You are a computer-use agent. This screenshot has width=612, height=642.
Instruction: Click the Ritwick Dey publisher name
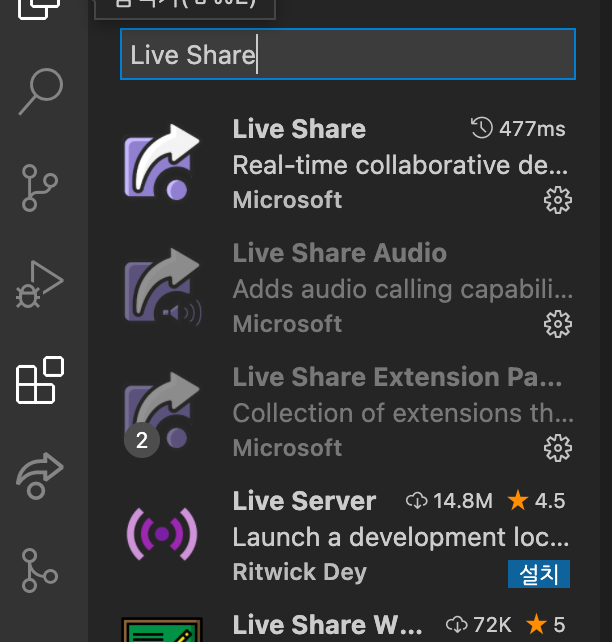(300, 572)
